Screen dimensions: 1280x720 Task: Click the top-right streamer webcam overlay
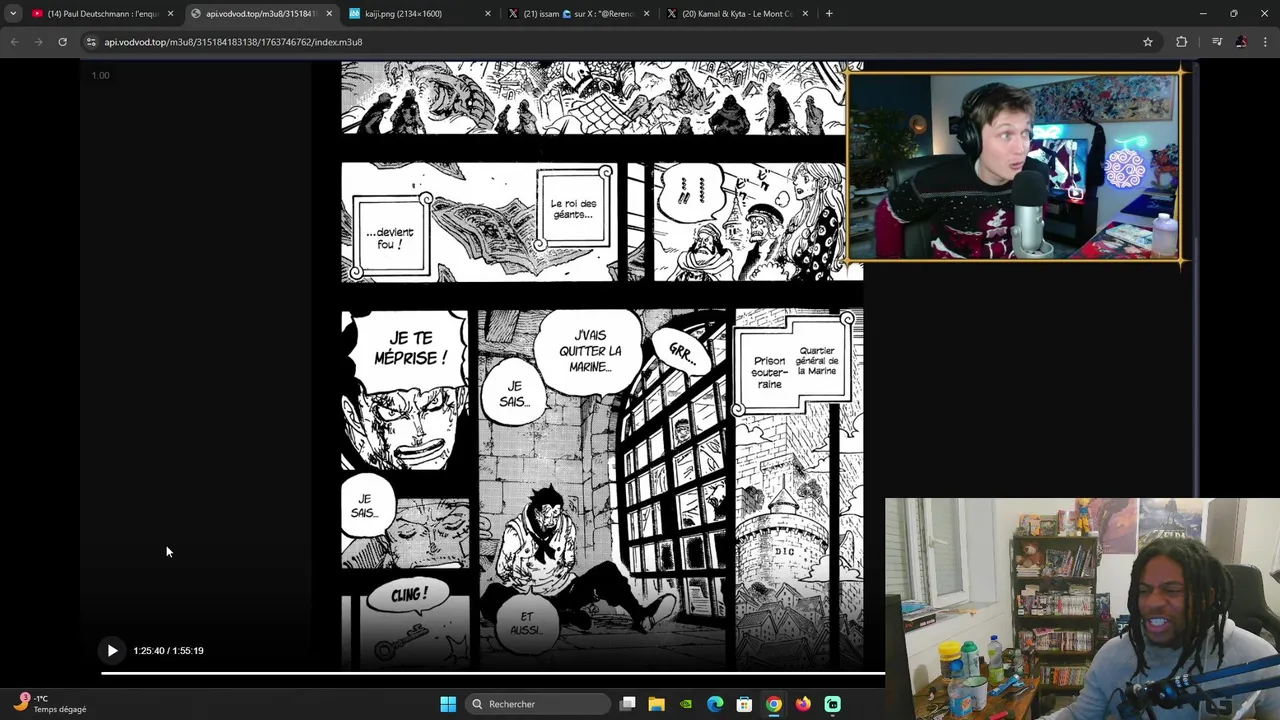[1014, 166]
